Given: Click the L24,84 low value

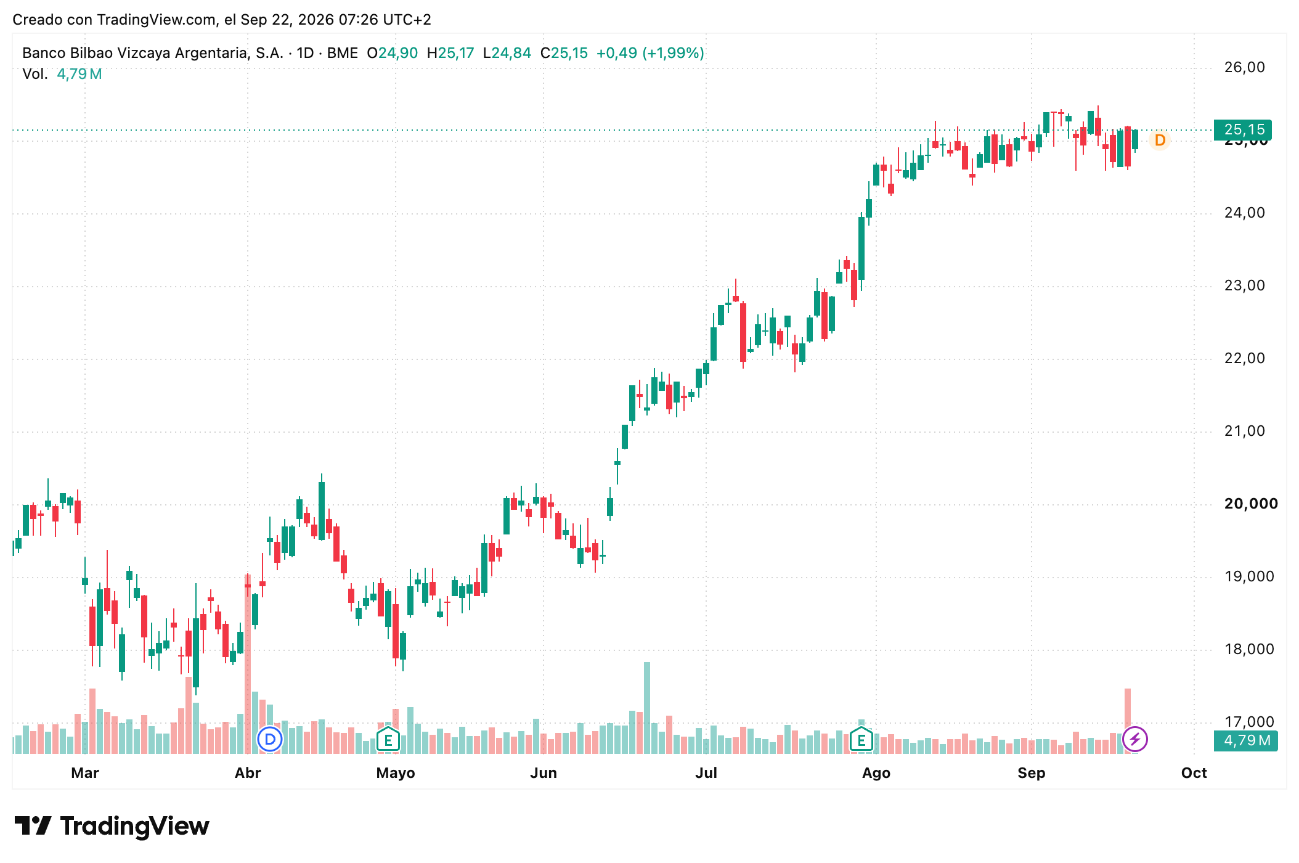Looking at the screenshot, I should (507, 53).
